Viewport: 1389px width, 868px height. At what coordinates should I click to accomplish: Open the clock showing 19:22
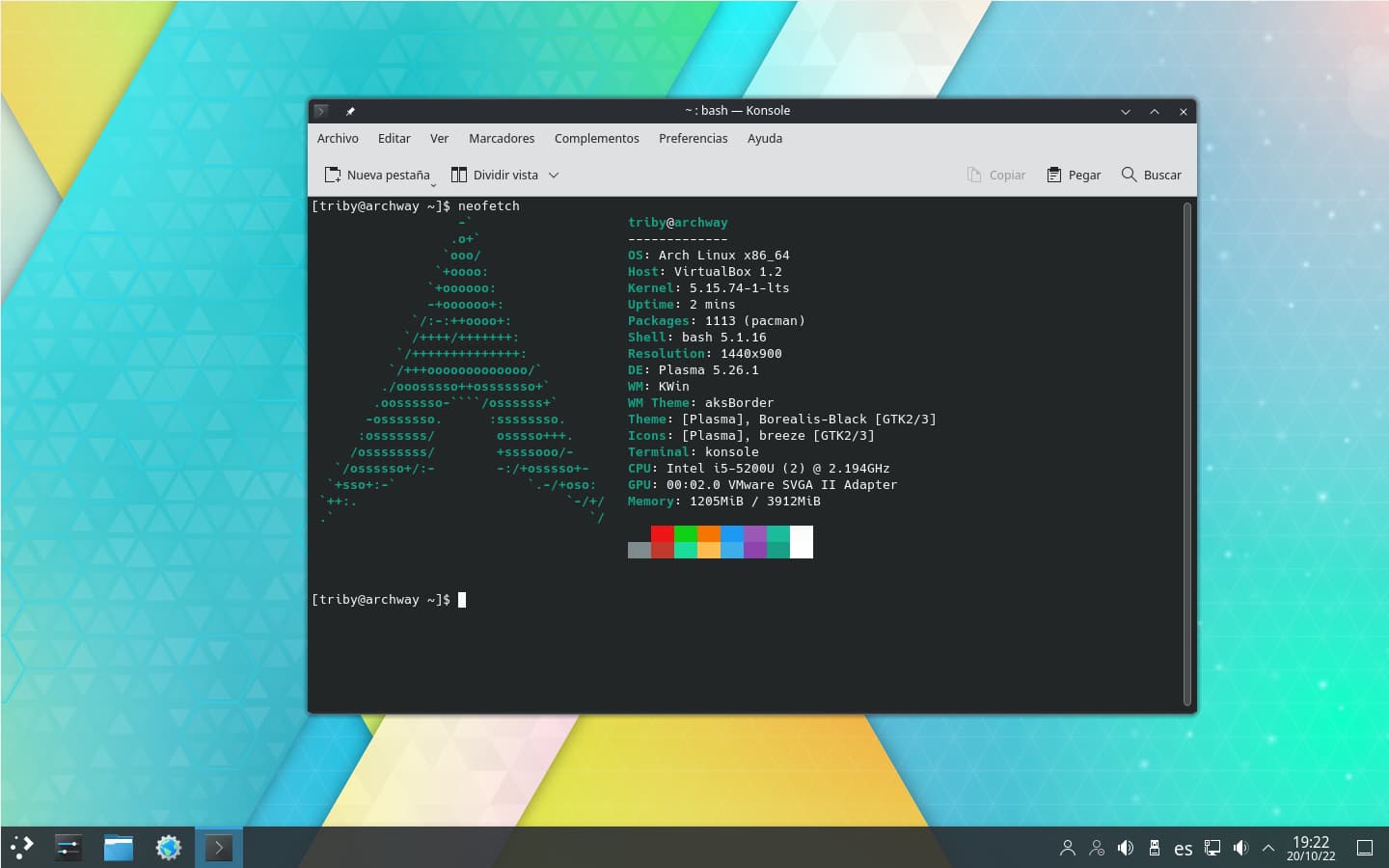click(1311, 848)
